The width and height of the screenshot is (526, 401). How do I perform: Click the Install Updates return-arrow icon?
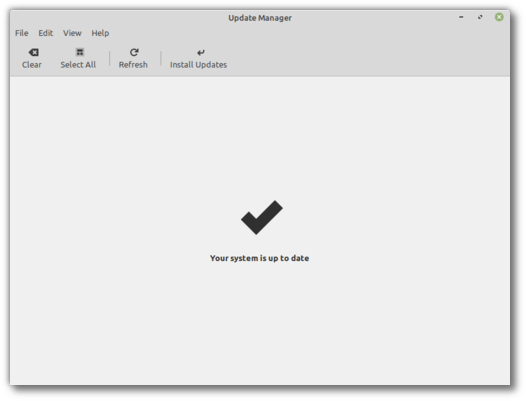(x=201, y=52)
